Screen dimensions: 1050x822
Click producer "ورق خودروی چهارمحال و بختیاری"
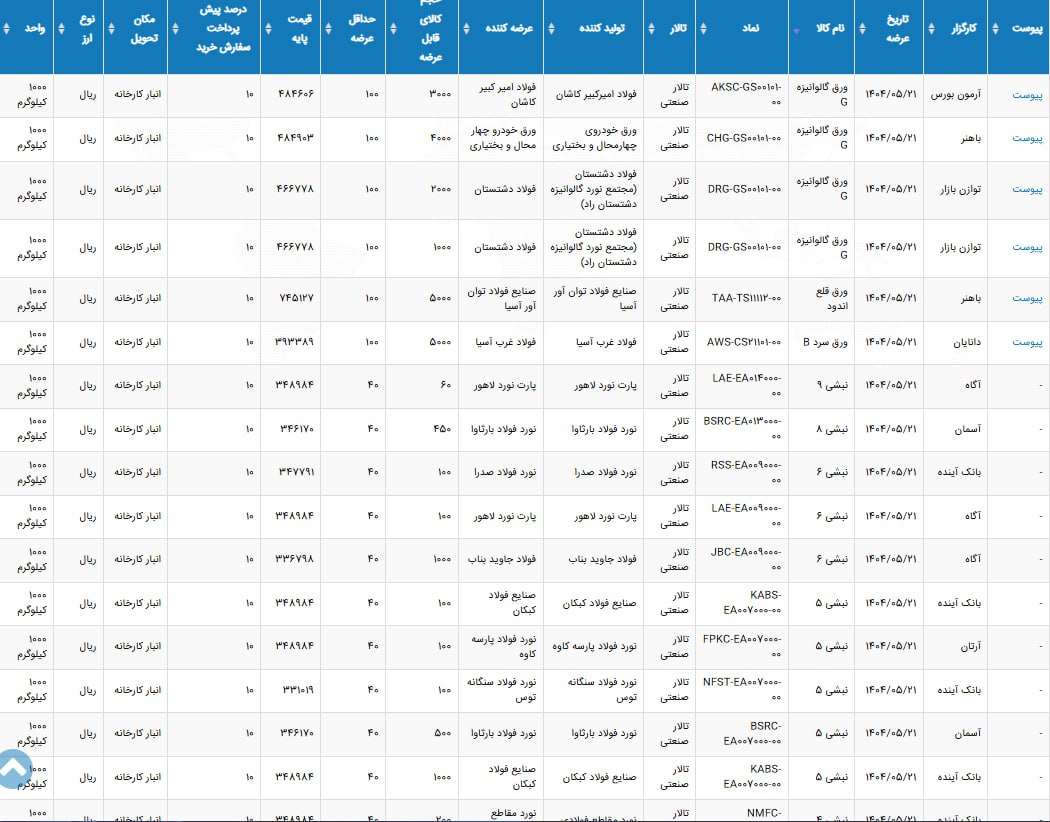coord(594,138)
